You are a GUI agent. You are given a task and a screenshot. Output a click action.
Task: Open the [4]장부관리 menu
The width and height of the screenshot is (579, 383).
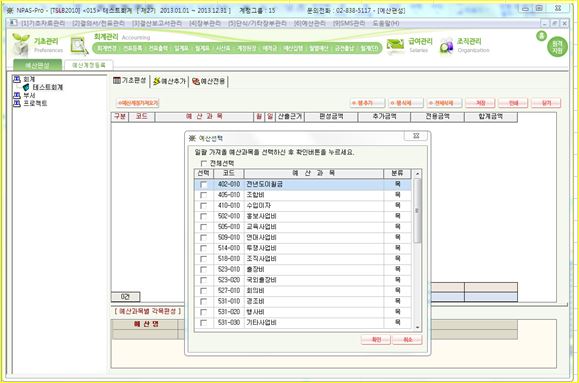point(205,23)
